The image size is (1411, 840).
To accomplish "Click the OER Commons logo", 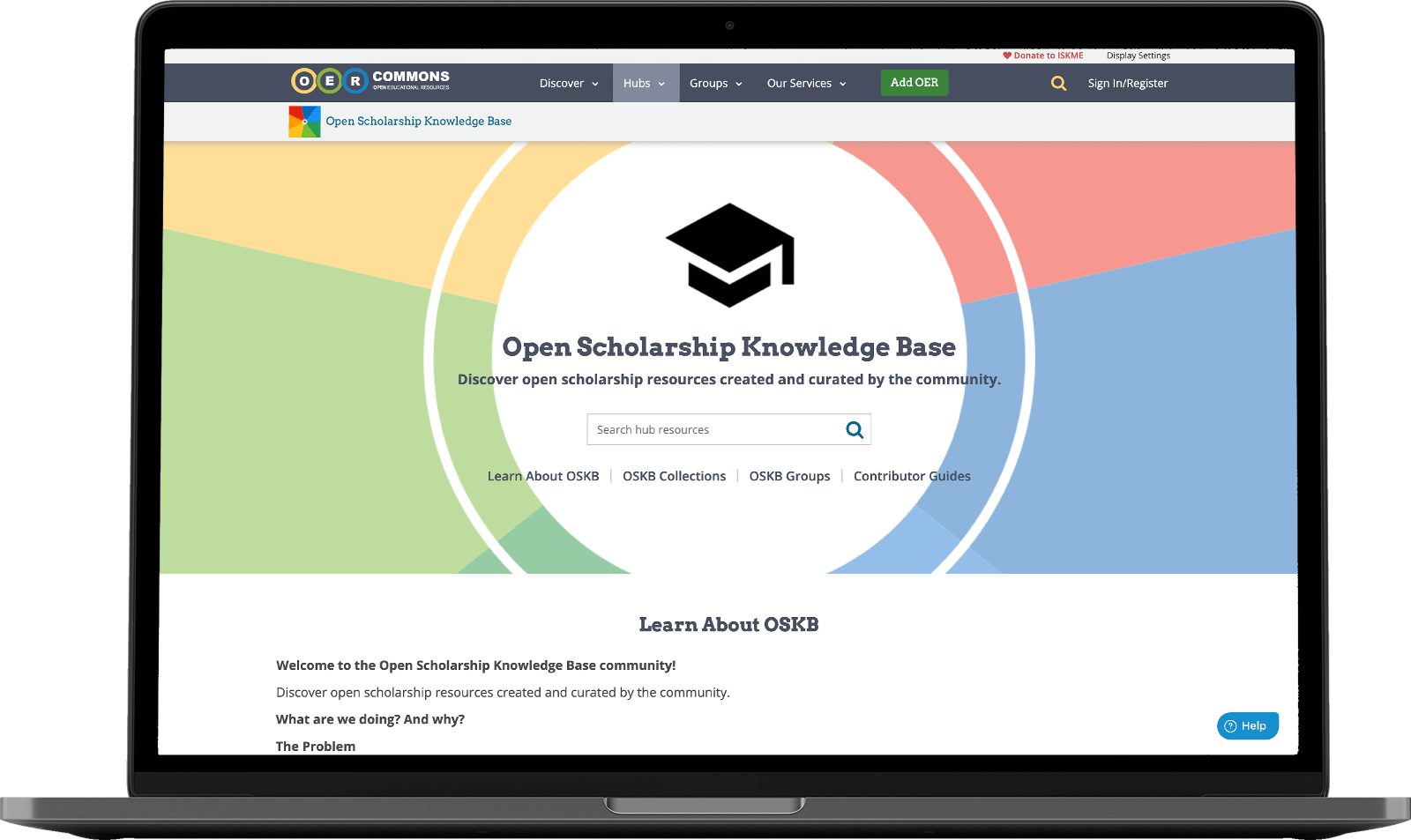I will pos(370,81).
